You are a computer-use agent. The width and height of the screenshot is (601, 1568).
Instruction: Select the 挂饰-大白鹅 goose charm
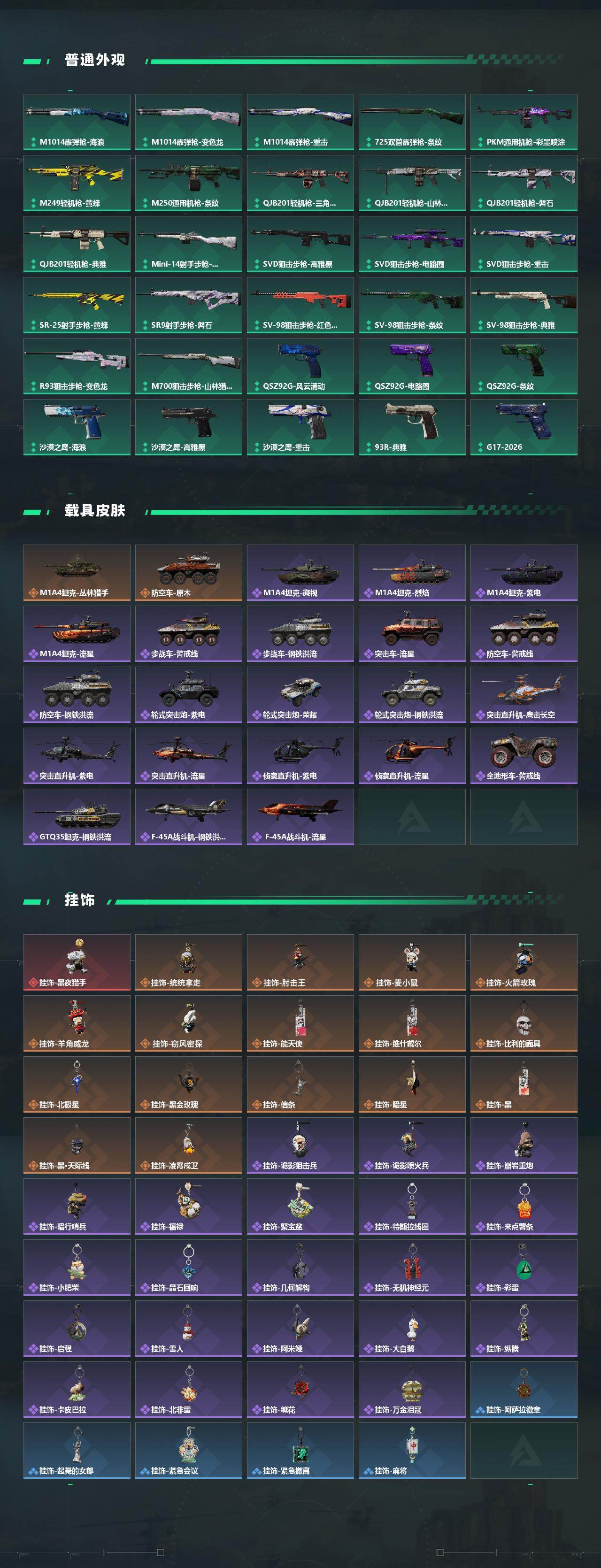412,1328
